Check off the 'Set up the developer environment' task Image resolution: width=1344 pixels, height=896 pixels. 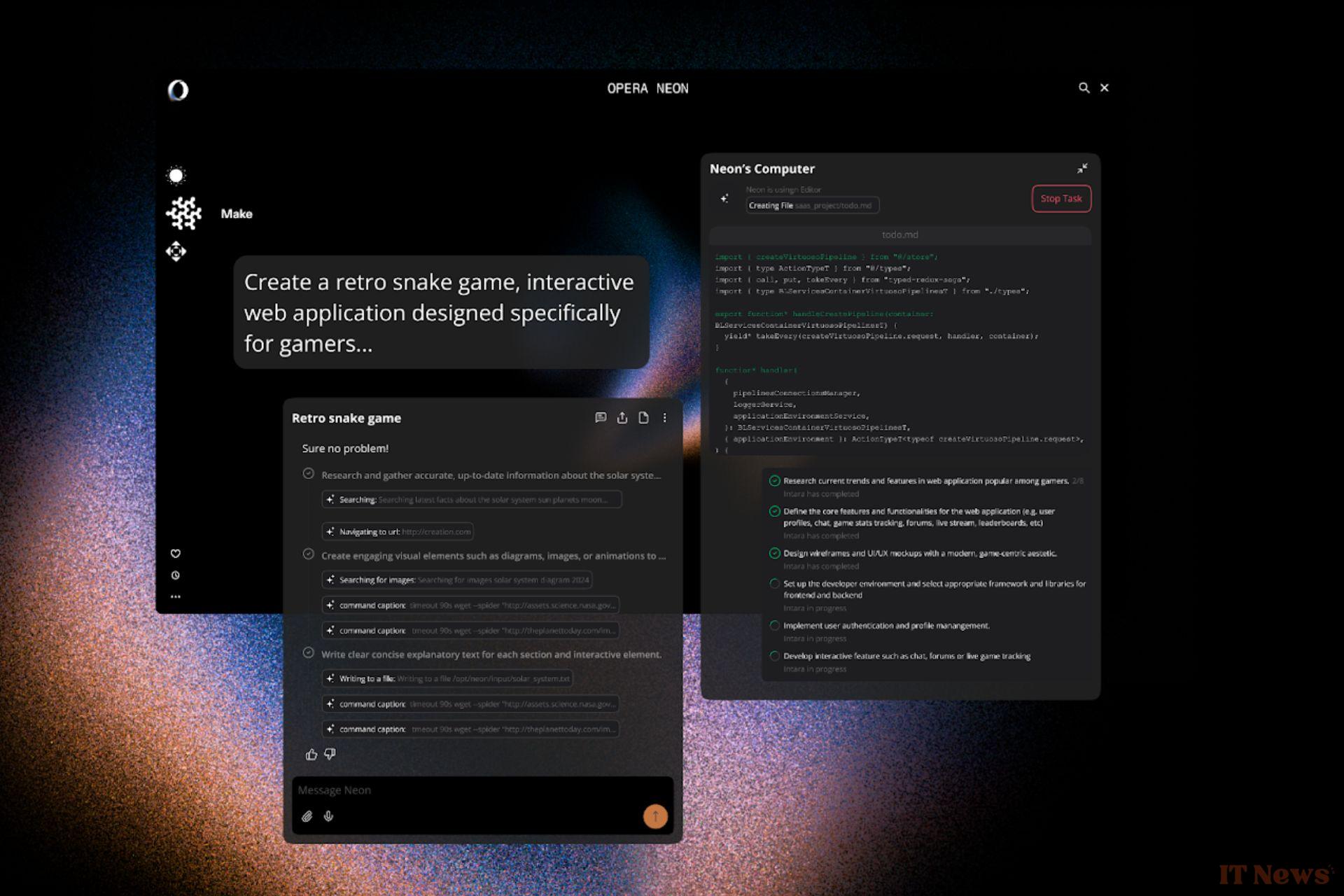[x=774, y=583]
